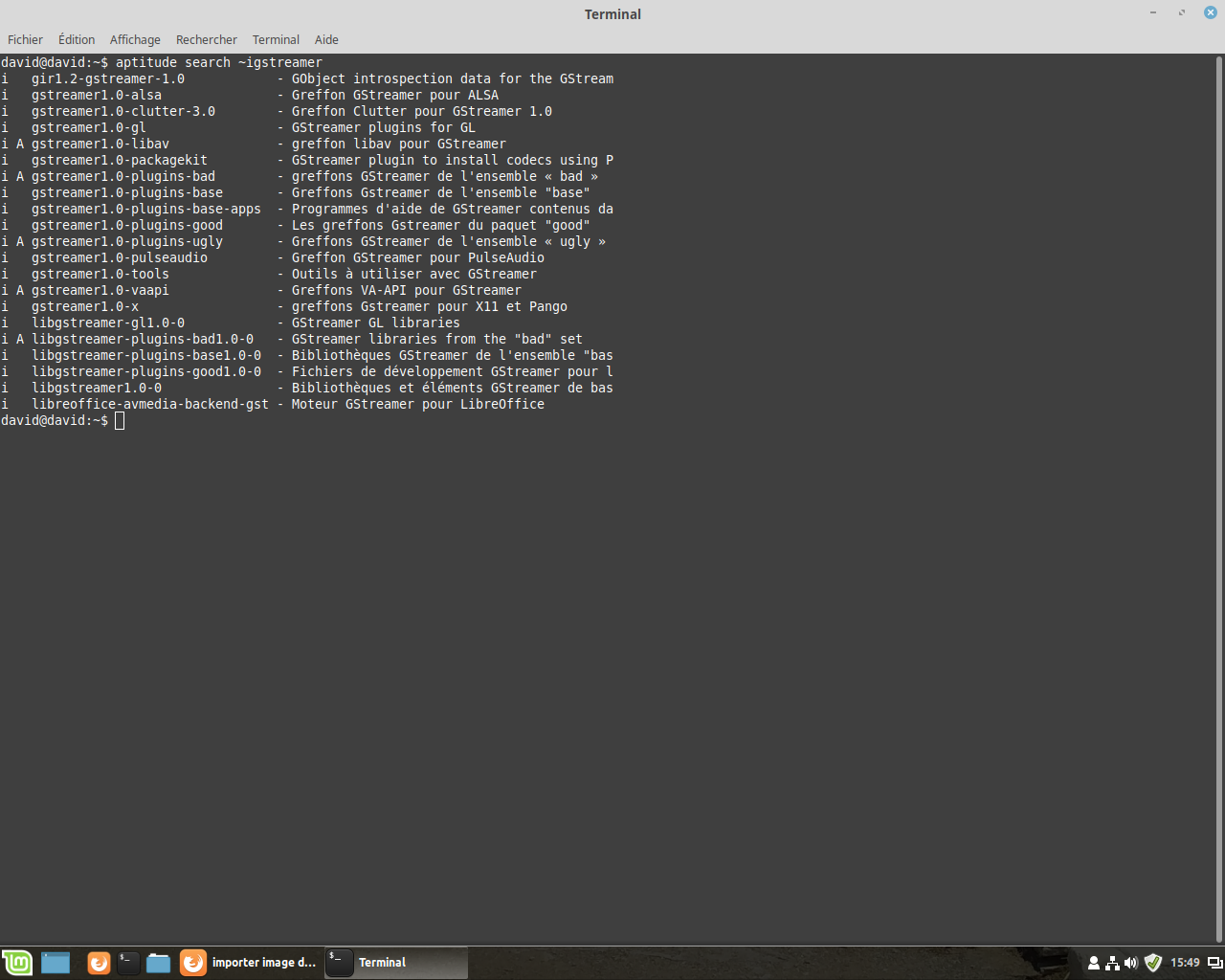Launch a new terminal from the panel launcher

128,963
